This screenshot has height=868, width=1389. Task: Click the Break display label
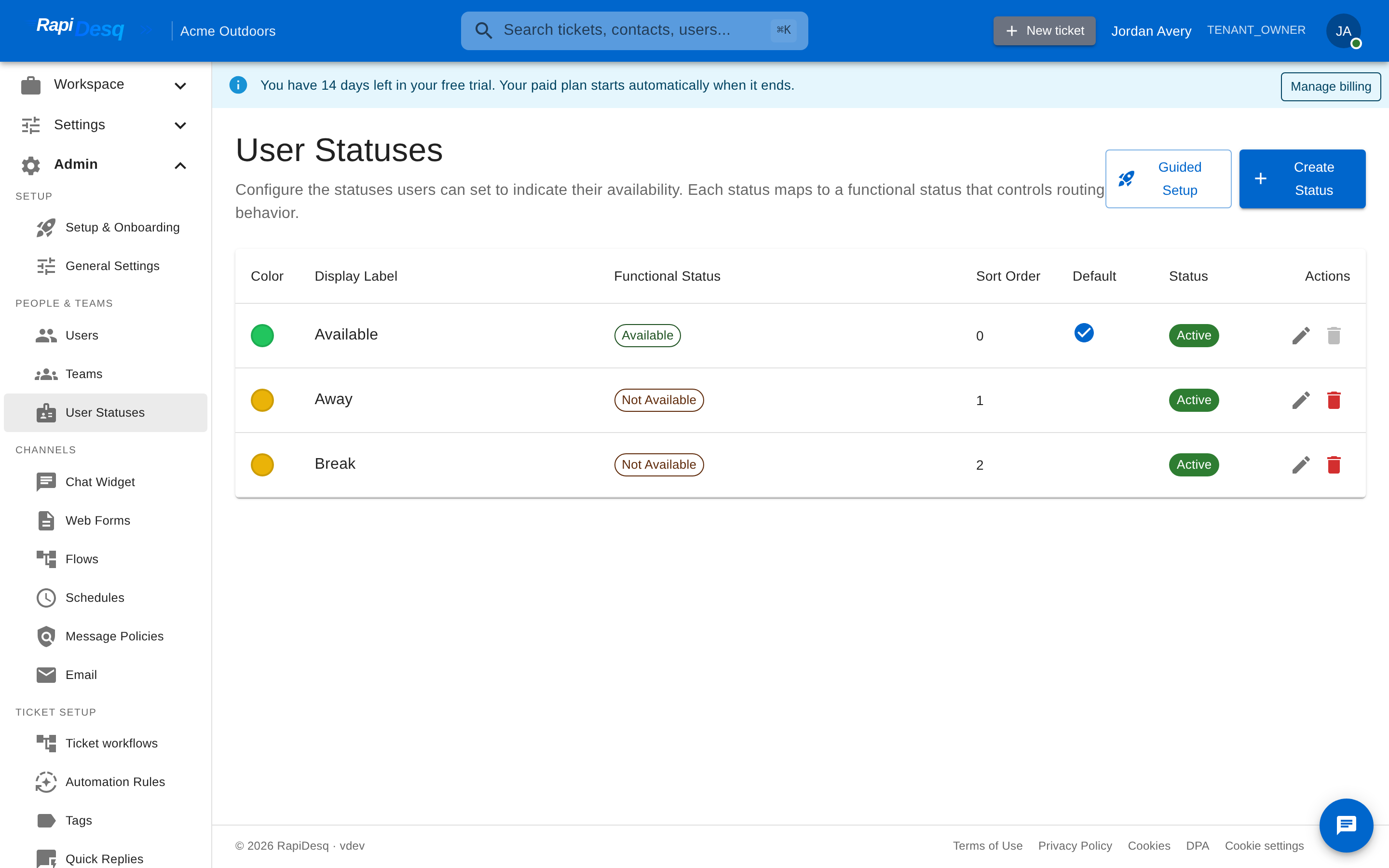click(335, 464)
